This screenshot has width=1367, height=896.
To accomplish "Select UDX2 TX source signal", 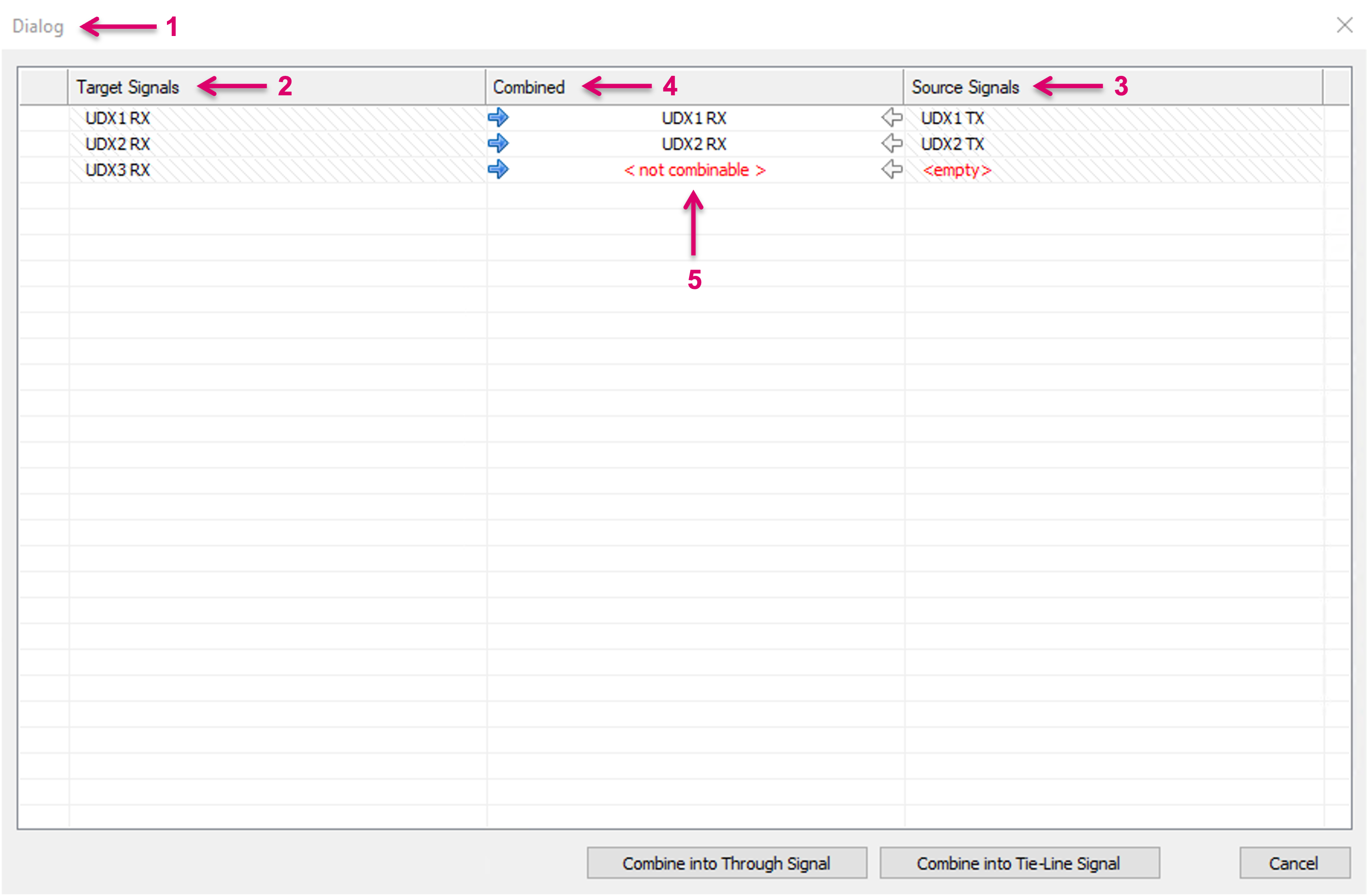I will [952, 144].
